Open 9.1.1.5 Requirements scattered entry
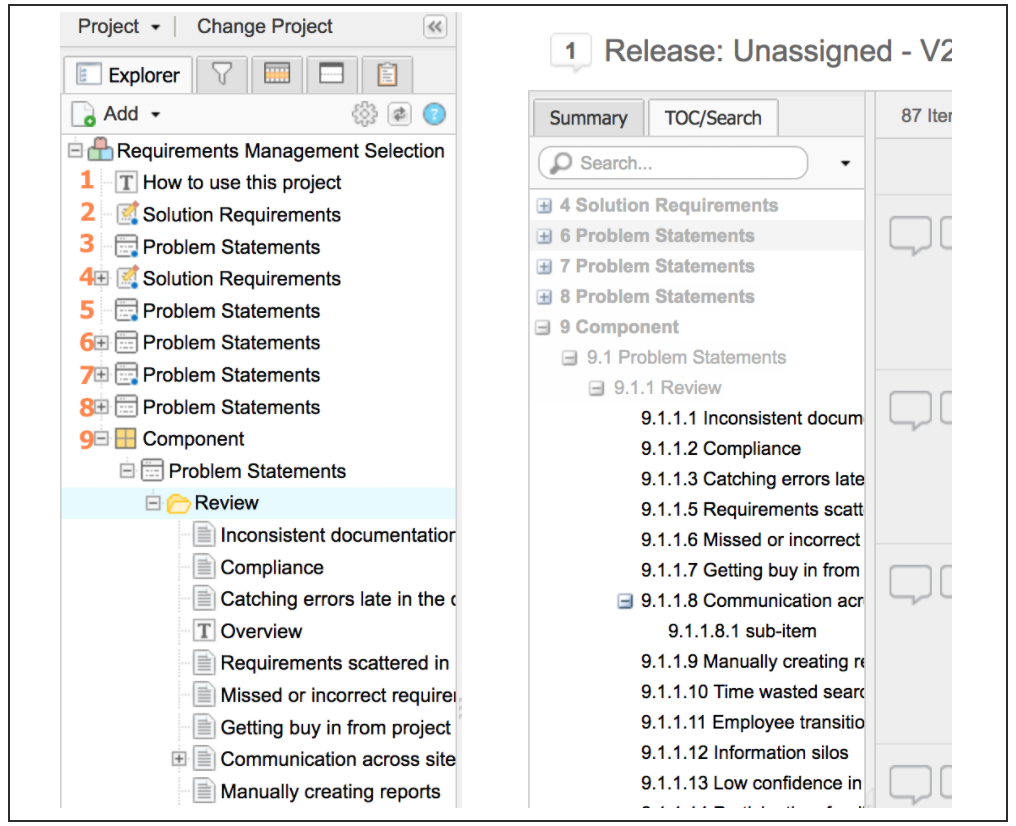Screen dimensions: 1016x826 (752, 510)
